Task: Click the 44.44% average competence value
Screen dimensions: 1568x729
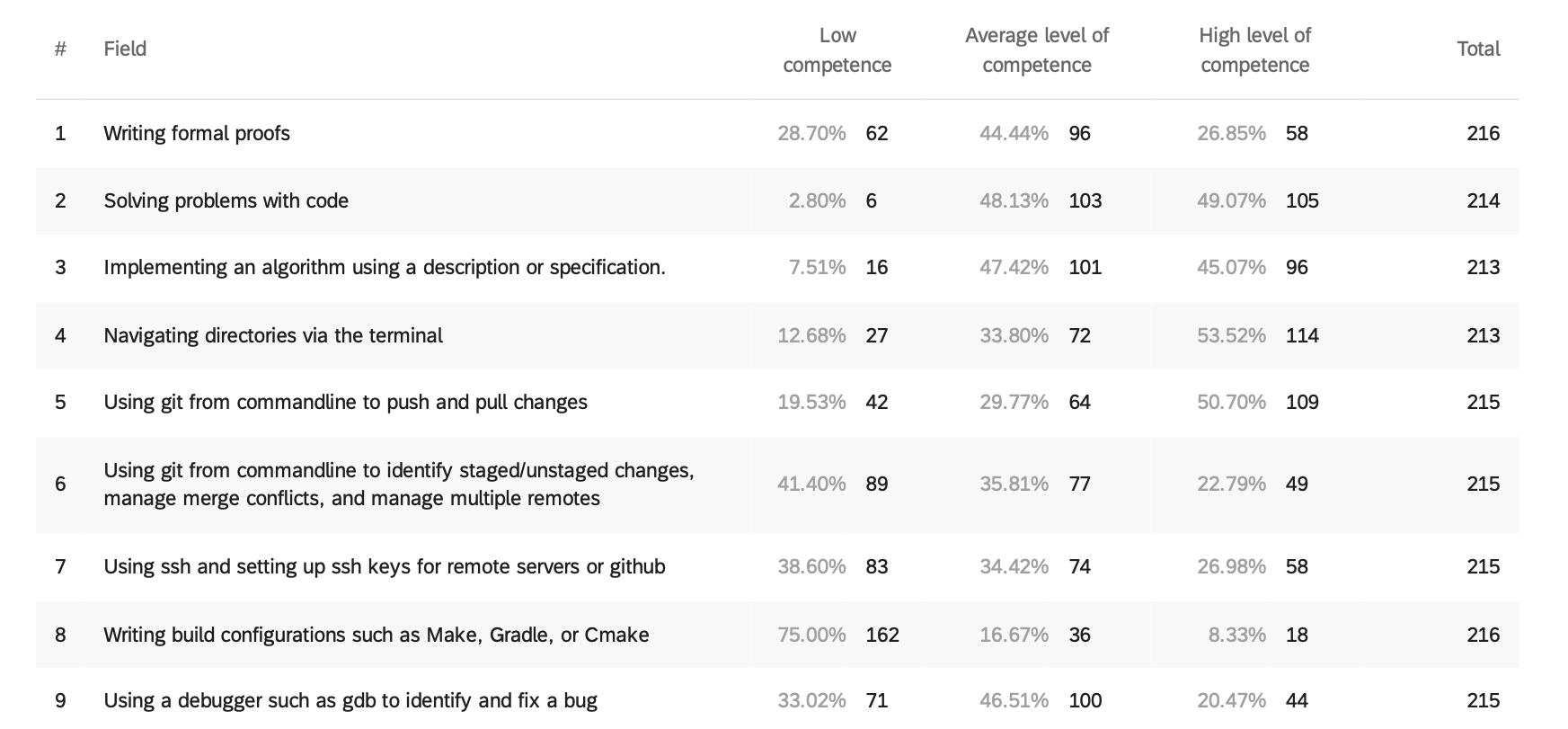Action: pos(1014,133)
